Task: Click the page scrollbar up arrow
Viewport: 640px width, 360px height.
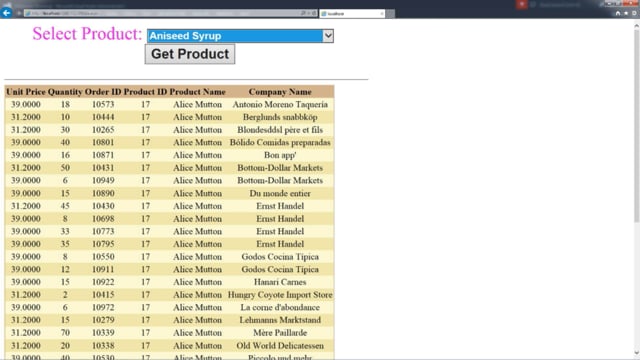Action: click(x=636, y=25)
